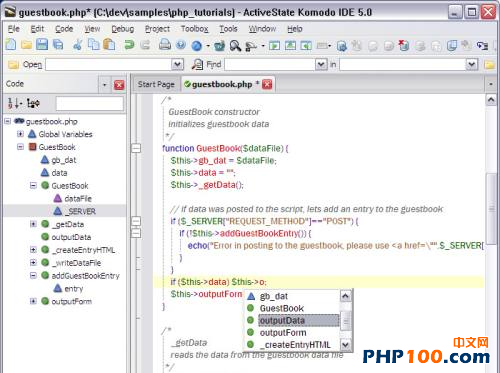500x373 pixels.
Task: Click the Paste clipboard icon
Action: click(x=109, y=45)
